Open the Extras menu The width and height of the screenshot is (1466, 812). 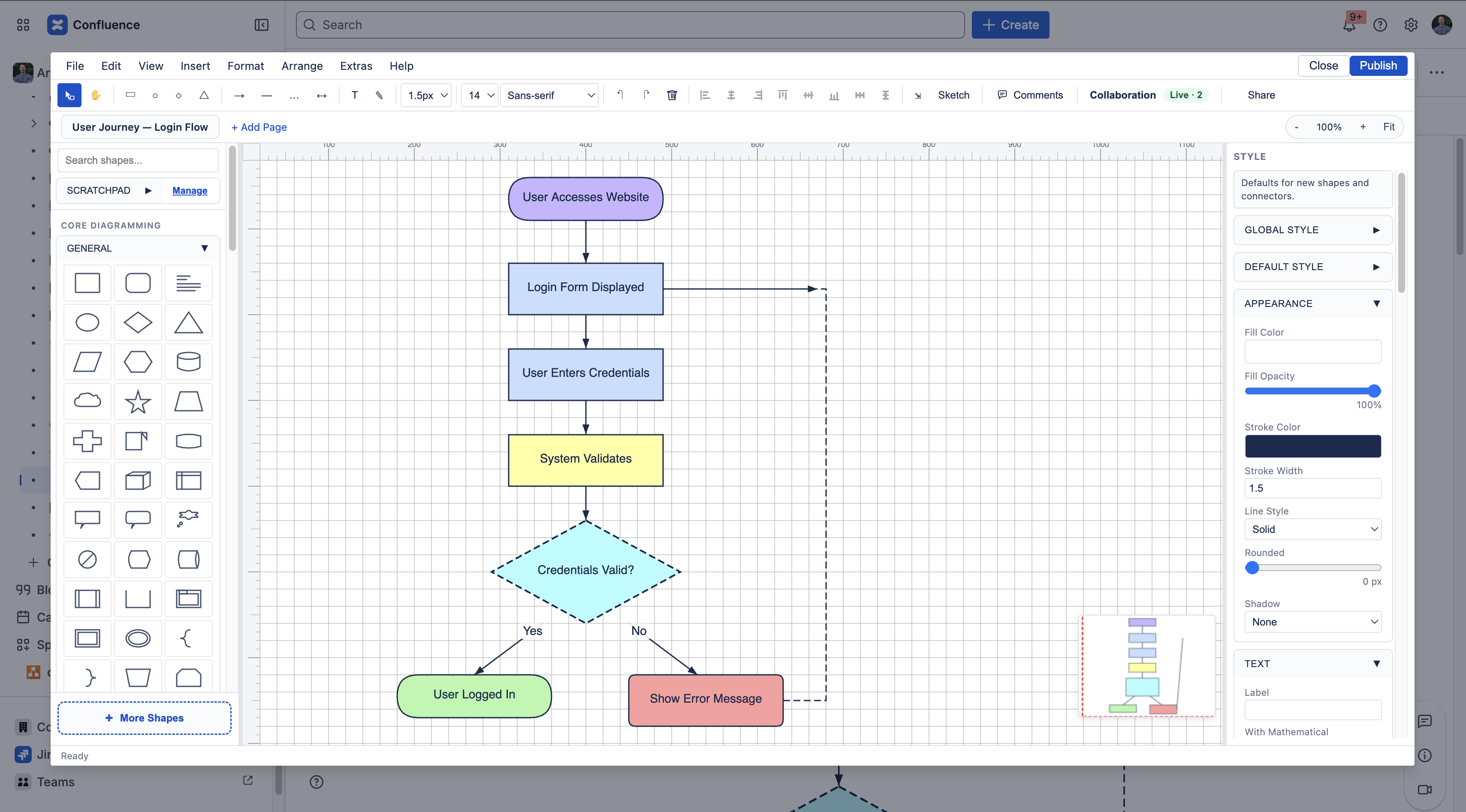356,66
